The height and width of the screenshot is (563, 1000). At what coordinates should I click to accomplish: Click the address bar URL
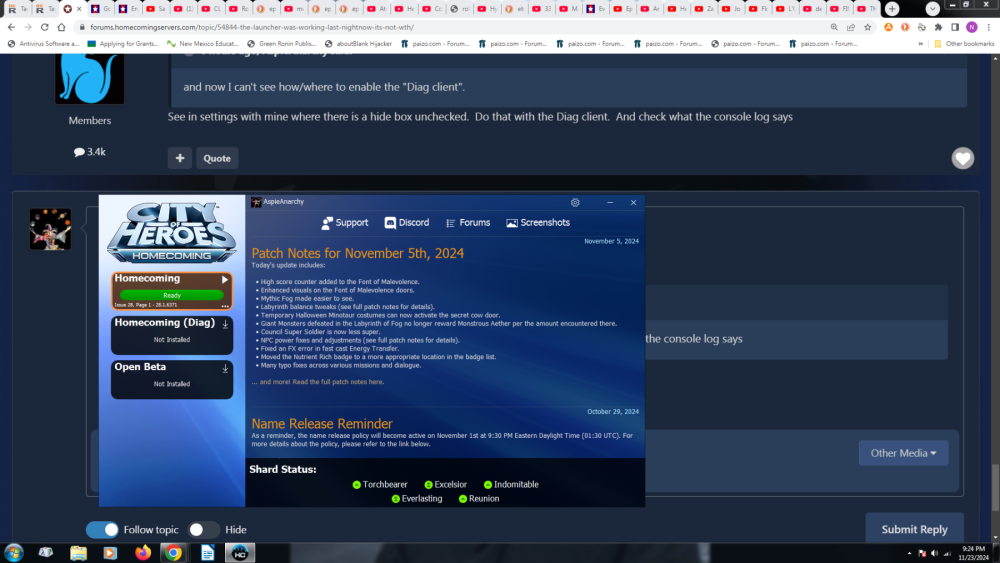pos(252,27)
